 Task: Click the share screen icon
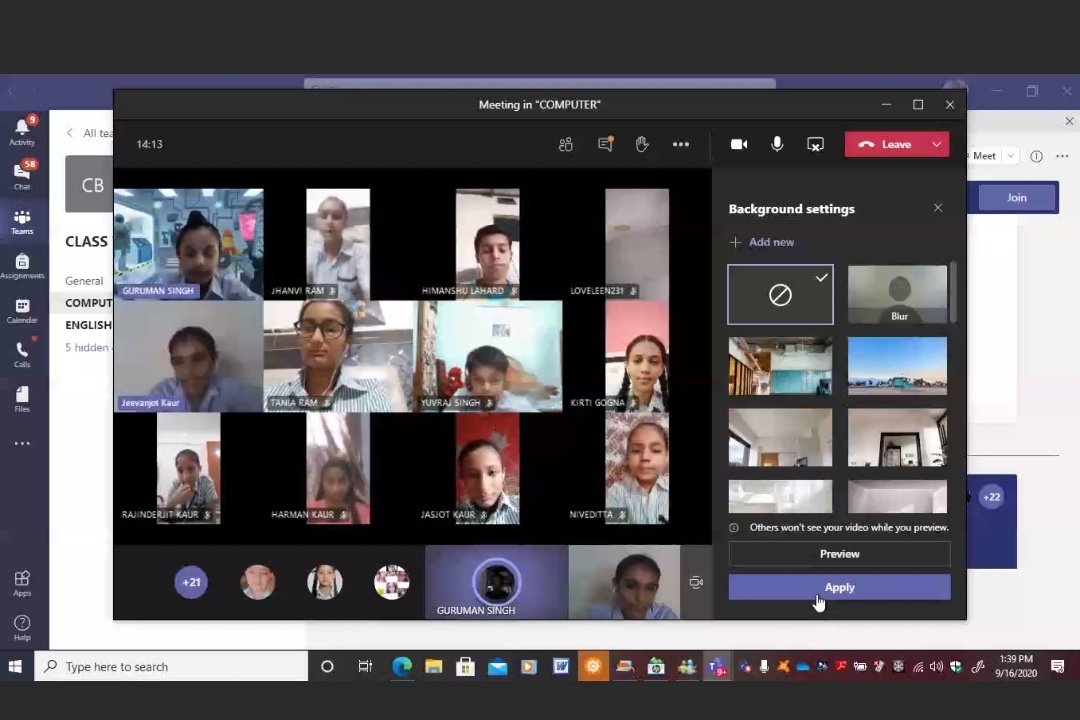click(815, 144)
